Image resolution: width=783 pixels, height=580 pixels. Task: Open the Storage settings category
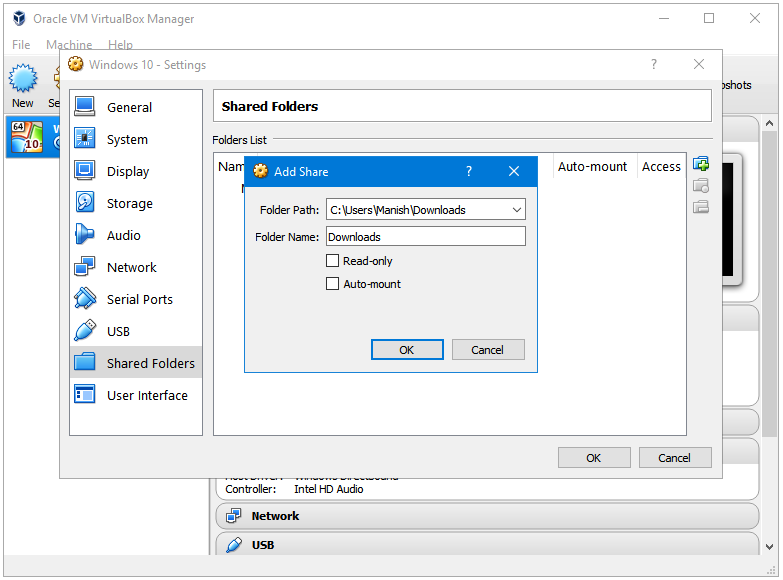129,203
